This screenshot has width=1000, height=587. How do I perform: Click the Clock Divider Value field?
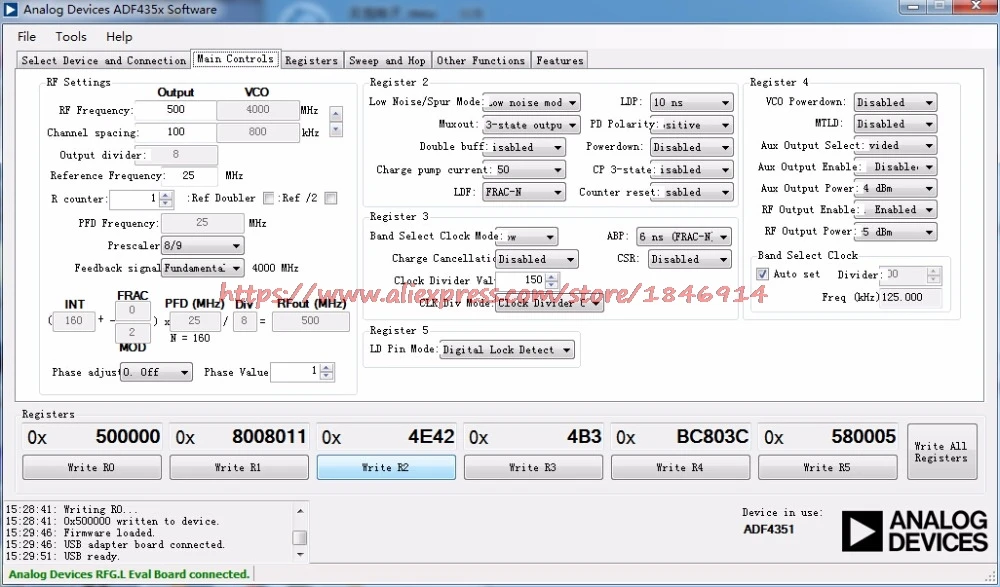coord(521,280)
